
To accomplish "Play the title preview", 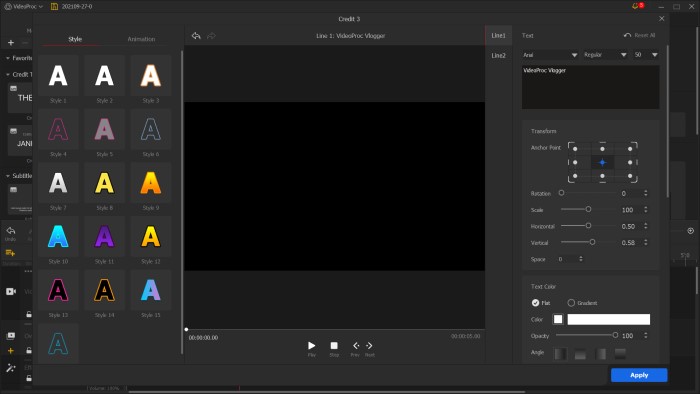I will (x=312, y=345).
